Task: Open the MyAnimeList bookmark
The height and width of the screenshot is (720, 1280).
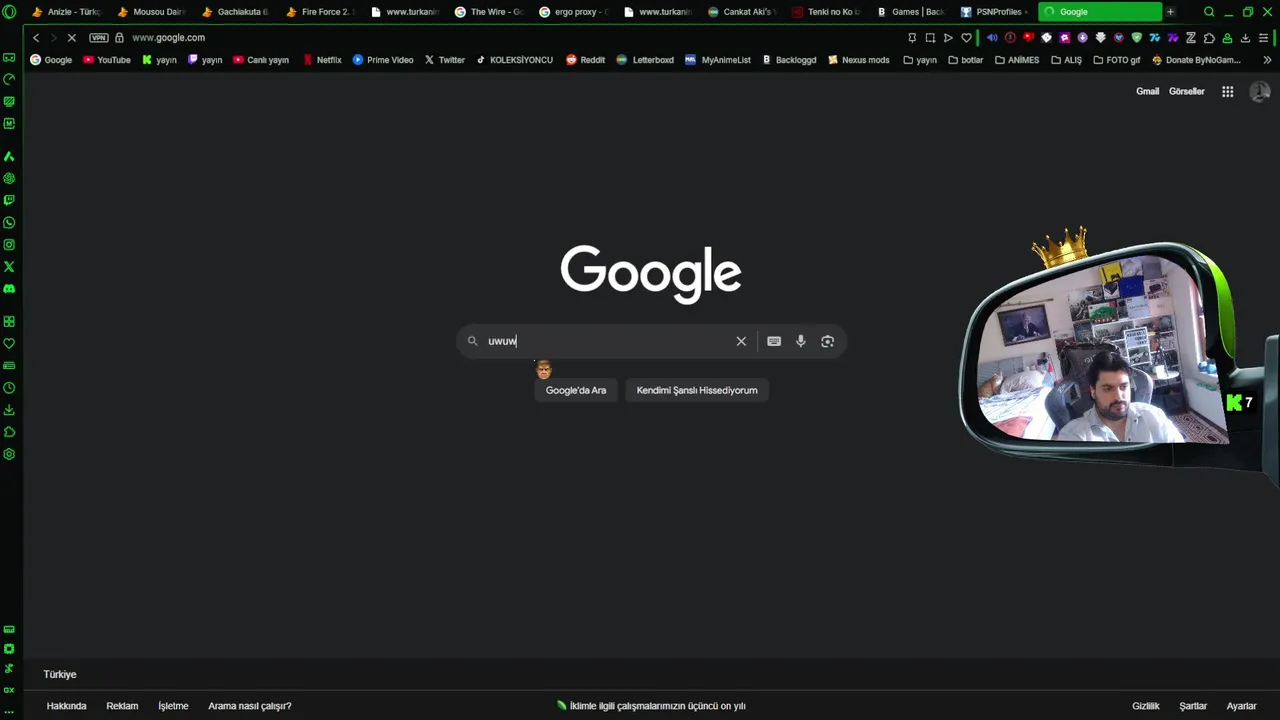Action: click(x=718, y=60)
